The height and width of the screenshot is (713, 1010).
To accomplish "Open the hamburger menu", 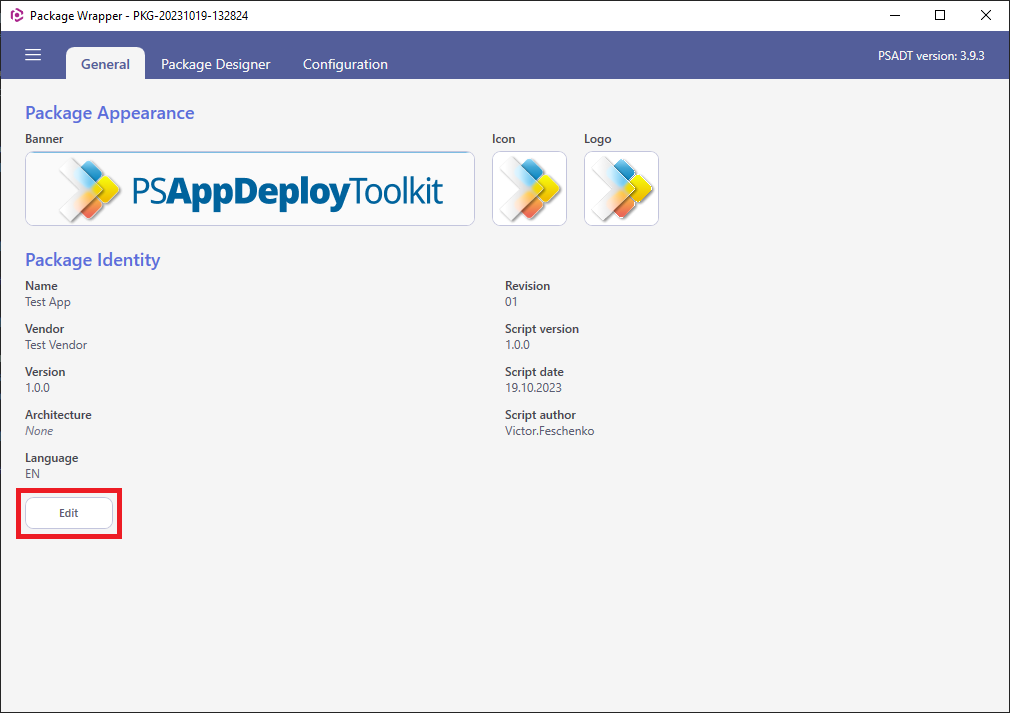I will click(33, 55).
